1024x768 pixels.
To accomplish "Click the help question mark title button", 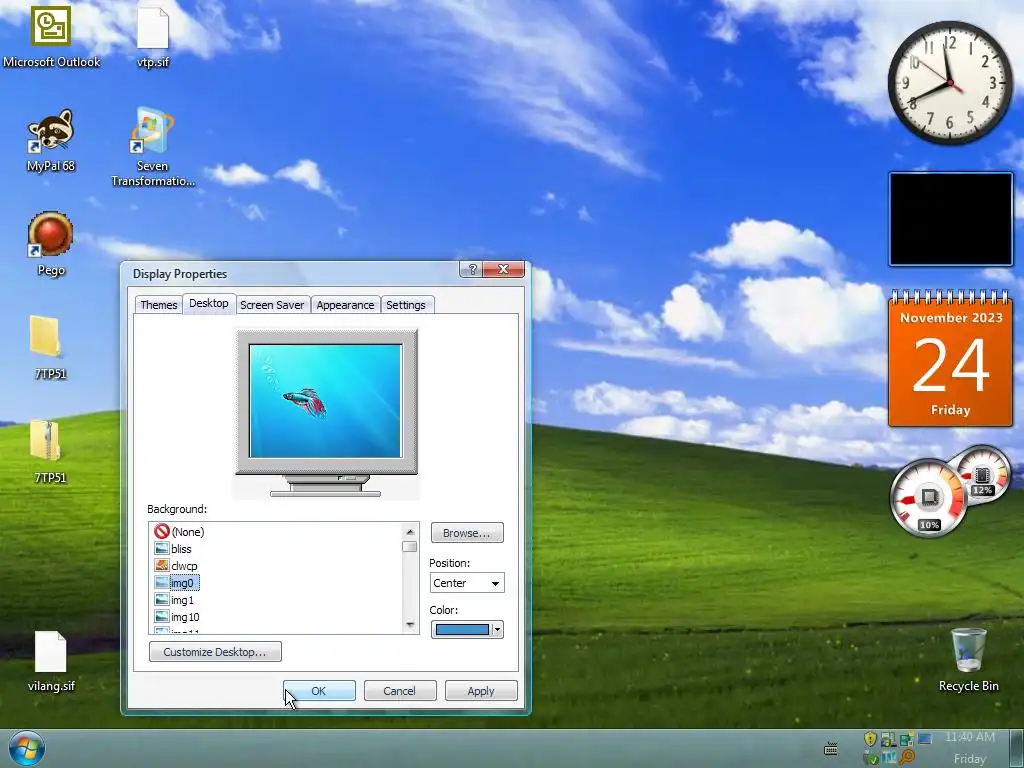I will click(472, 270).
